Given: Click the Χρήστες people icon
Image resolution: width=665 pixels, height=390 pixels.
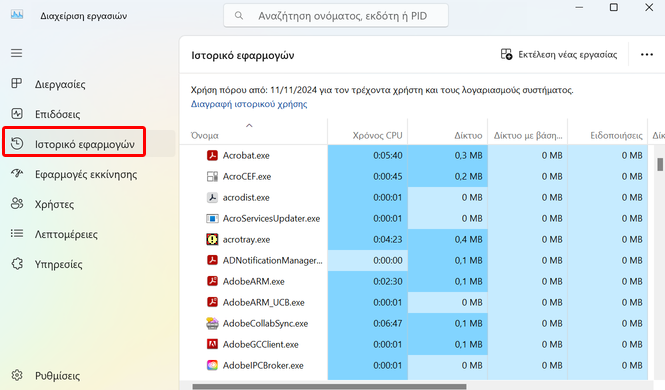Looking at the screenshot, I should (17, 203).
